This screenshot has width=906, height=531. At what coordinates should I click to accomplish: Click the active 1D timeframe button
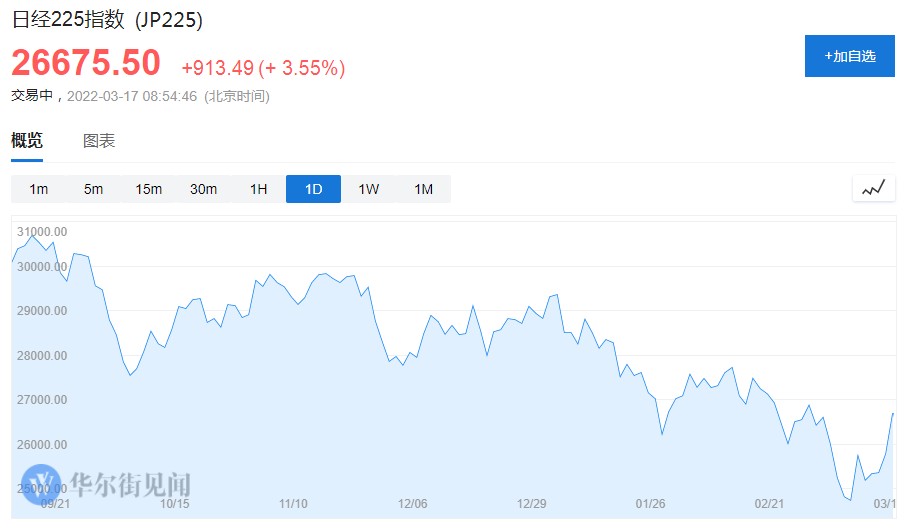[313, 189]
